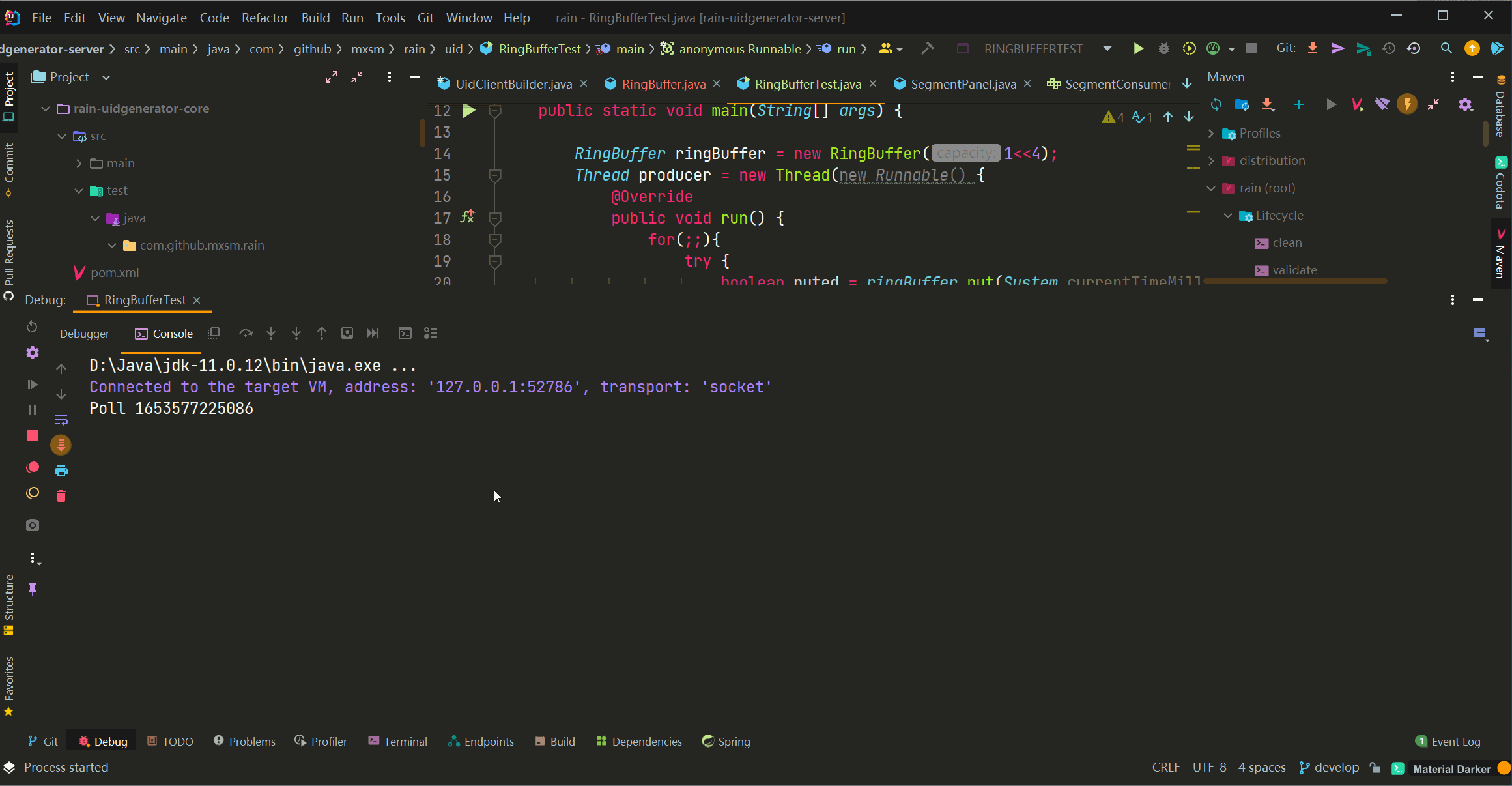Reload all Maven projects
Viewport: 1512px width, 786px height.
click(1216, 104)
